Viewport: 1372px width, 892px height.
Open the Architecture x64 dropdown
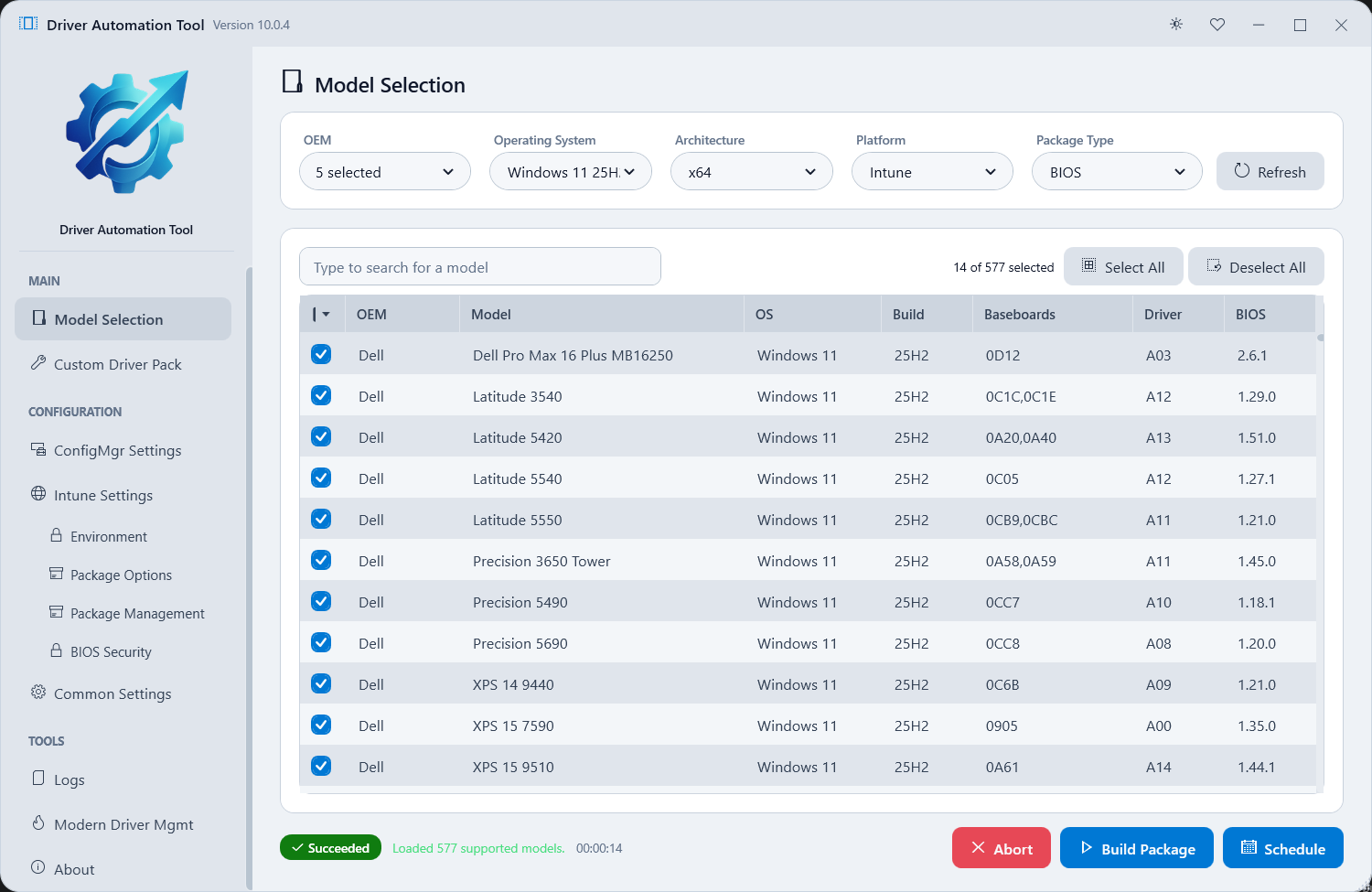(x=752, y=172)
